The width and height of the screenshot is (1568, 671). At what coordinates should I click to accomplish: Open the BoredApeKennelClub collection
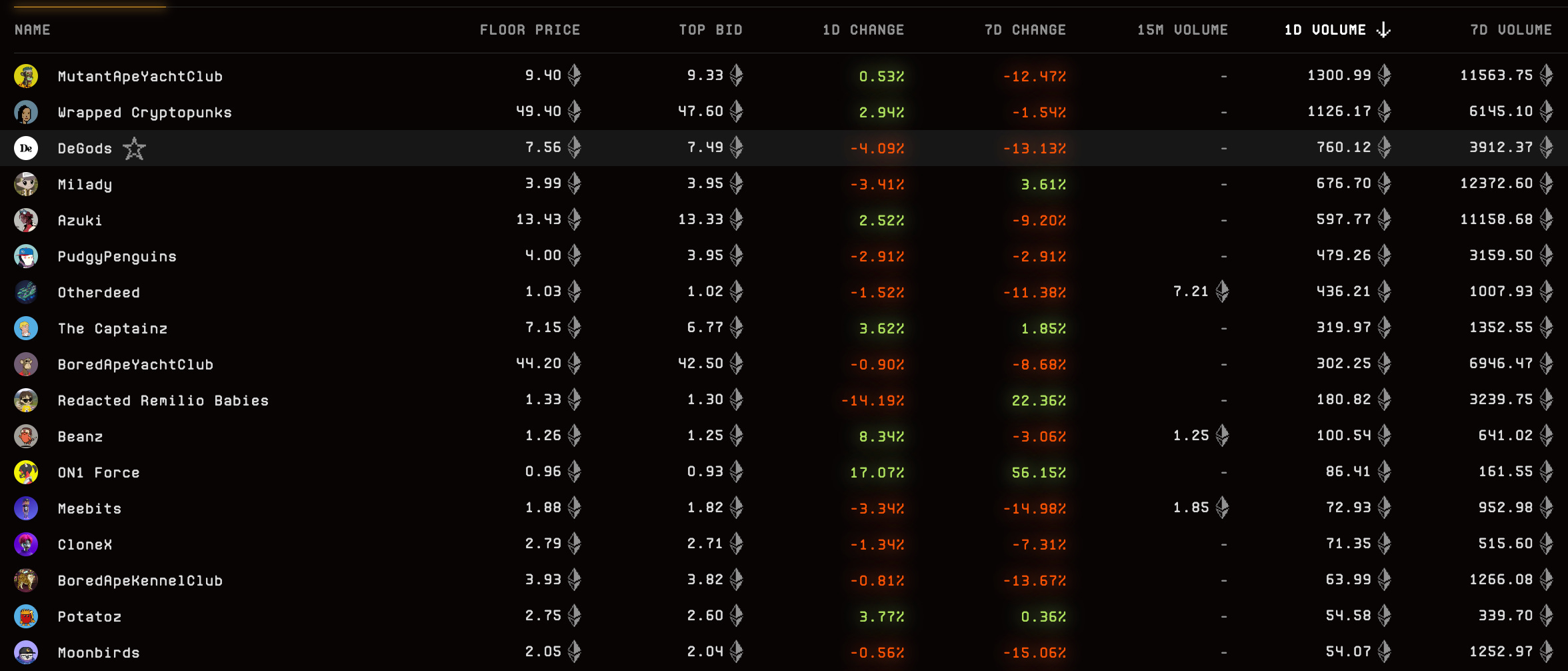(x=140, y=581)
